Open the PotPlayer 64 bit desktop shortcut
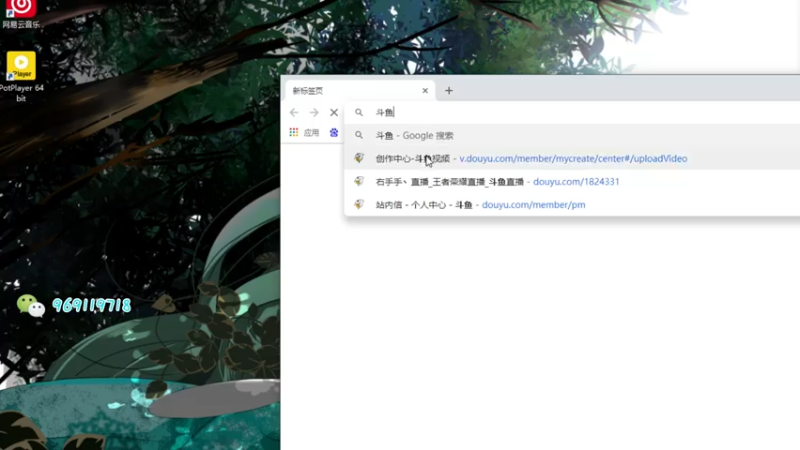The width and height of the screenshot is (800, 450). coord(21,76)
